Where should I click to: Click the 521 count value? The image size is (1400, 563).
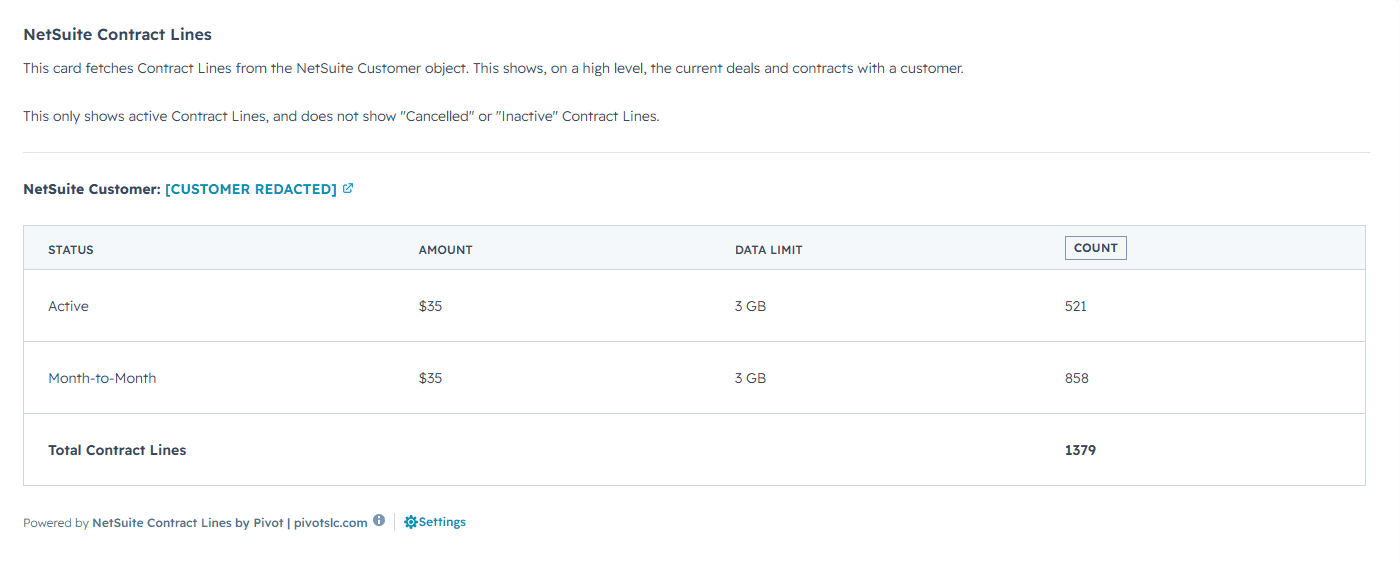[1076, 306]
